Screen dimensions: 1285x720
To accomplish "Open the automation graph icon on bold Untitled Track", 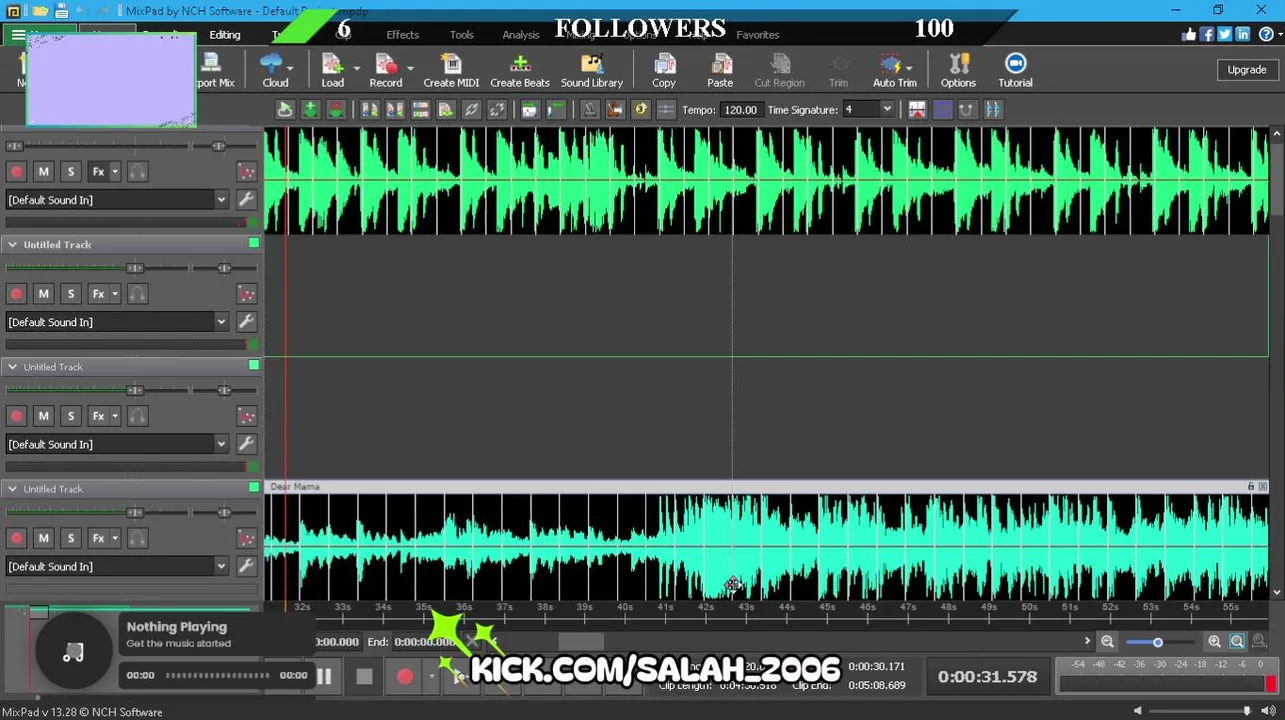I will coord(246,294).
